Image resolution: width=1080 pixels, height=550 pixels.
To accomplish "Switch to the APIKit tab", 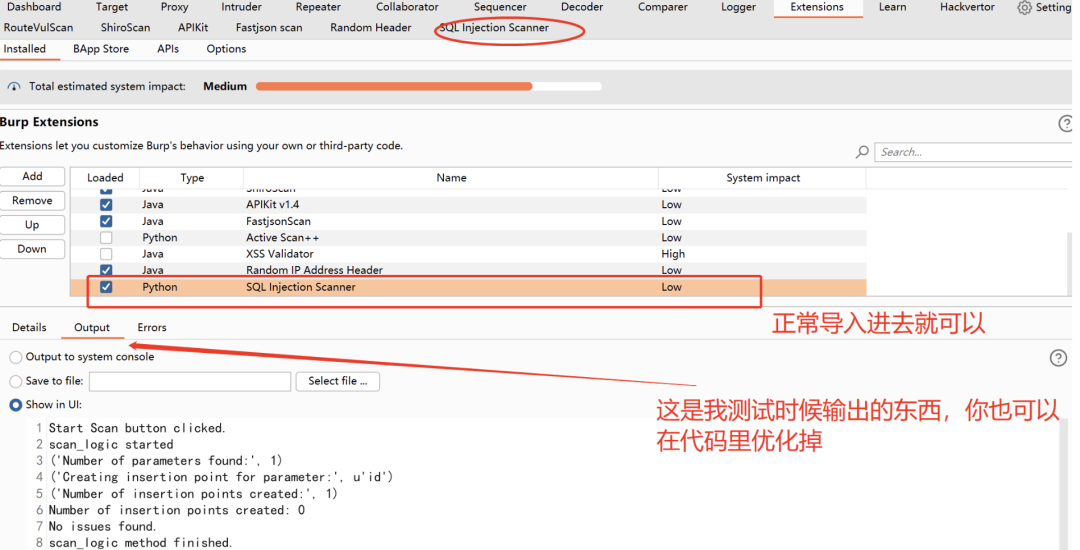I will (x=193, y=28).
